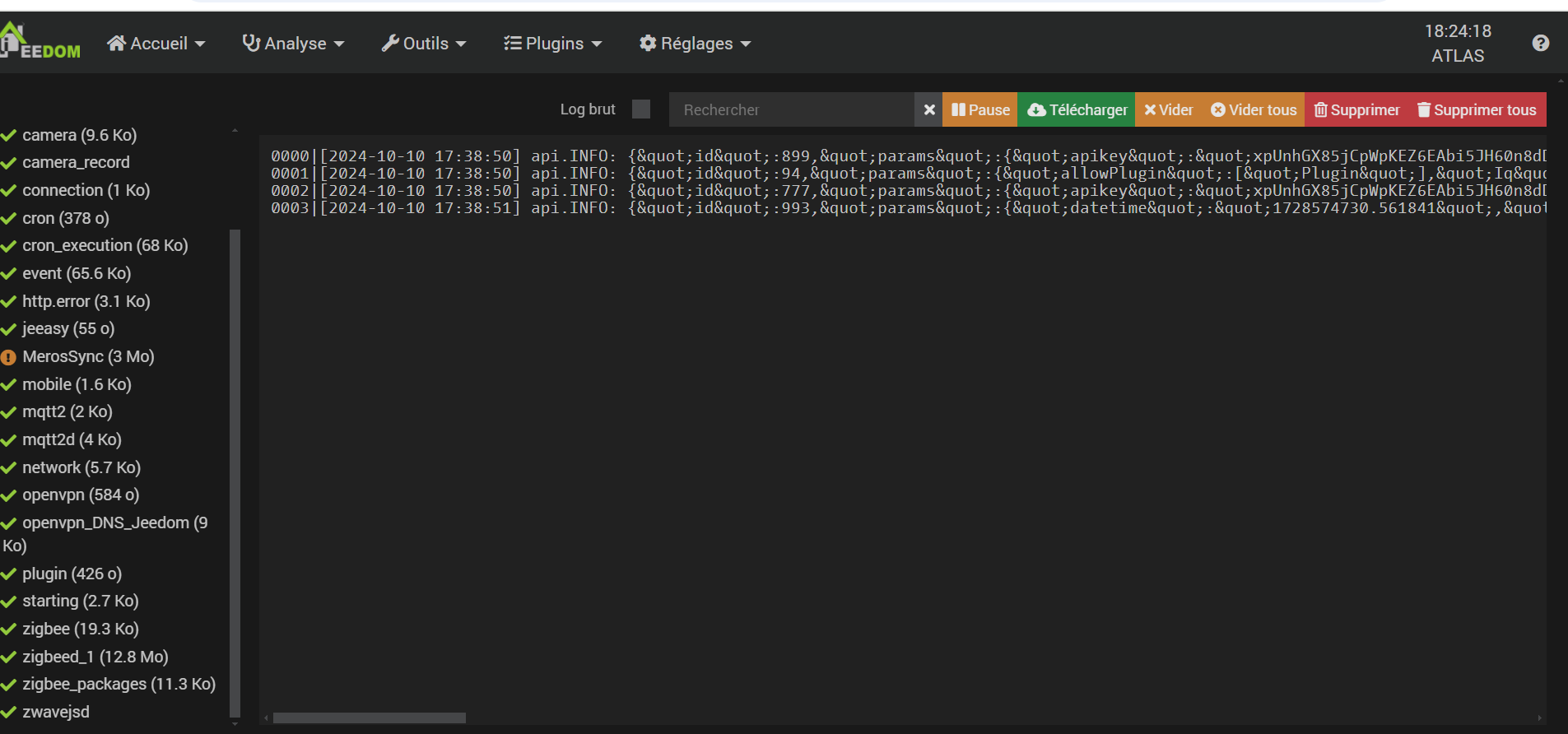Screen dimensions: 1568x734
Task: Click the Supprimer trash button
Action: [x=1356, y=110]
